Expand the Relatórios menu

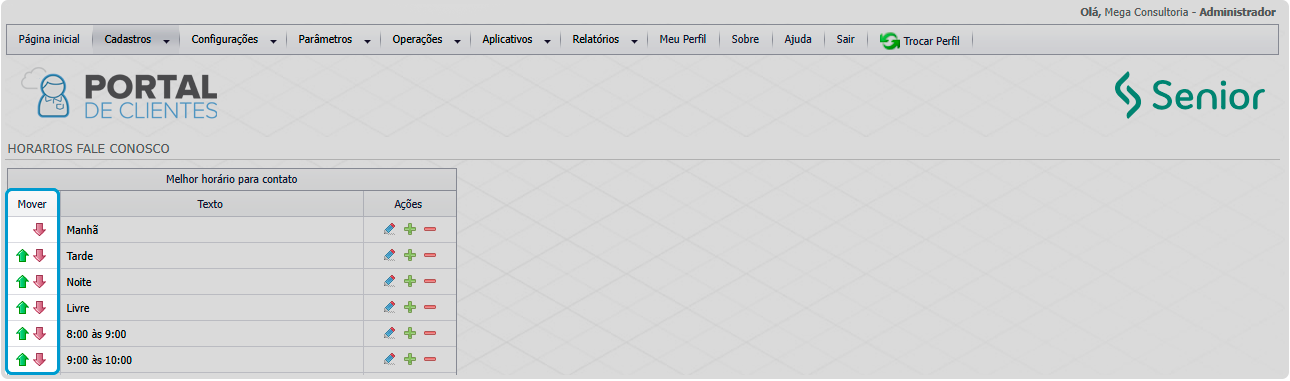pos(605,40)
